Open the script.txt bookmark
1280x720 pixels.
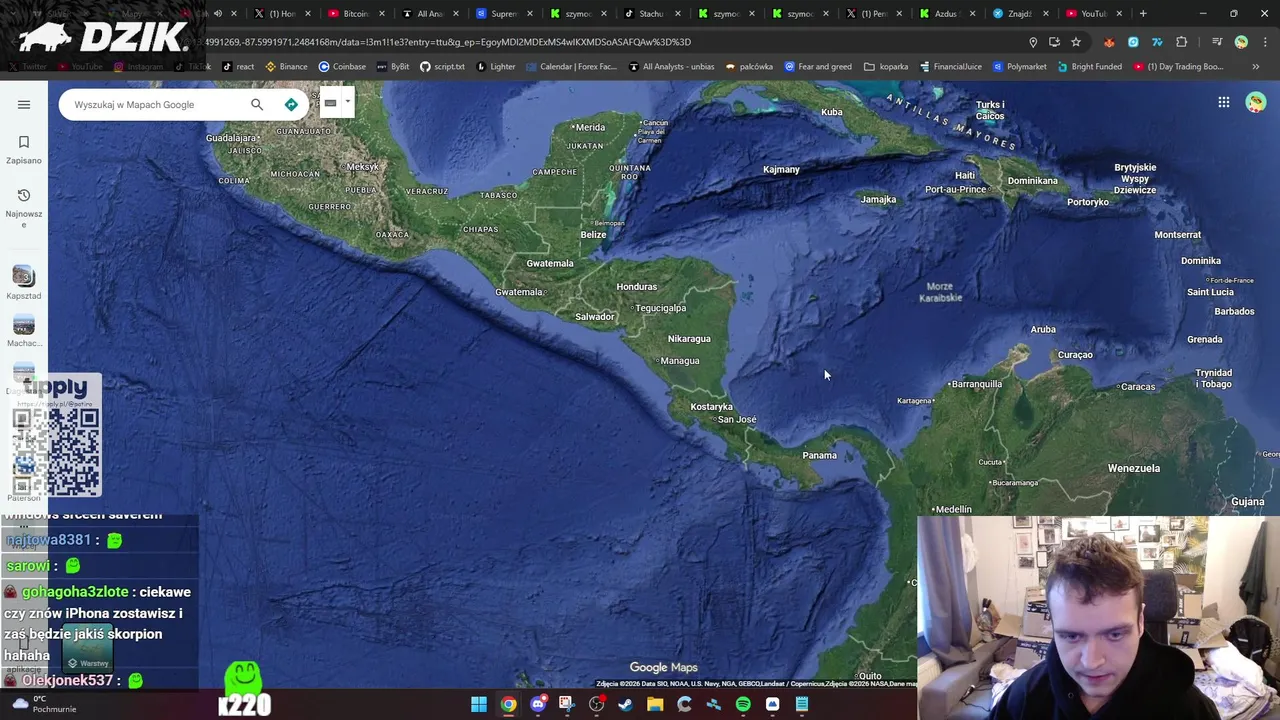coord(442,67)
